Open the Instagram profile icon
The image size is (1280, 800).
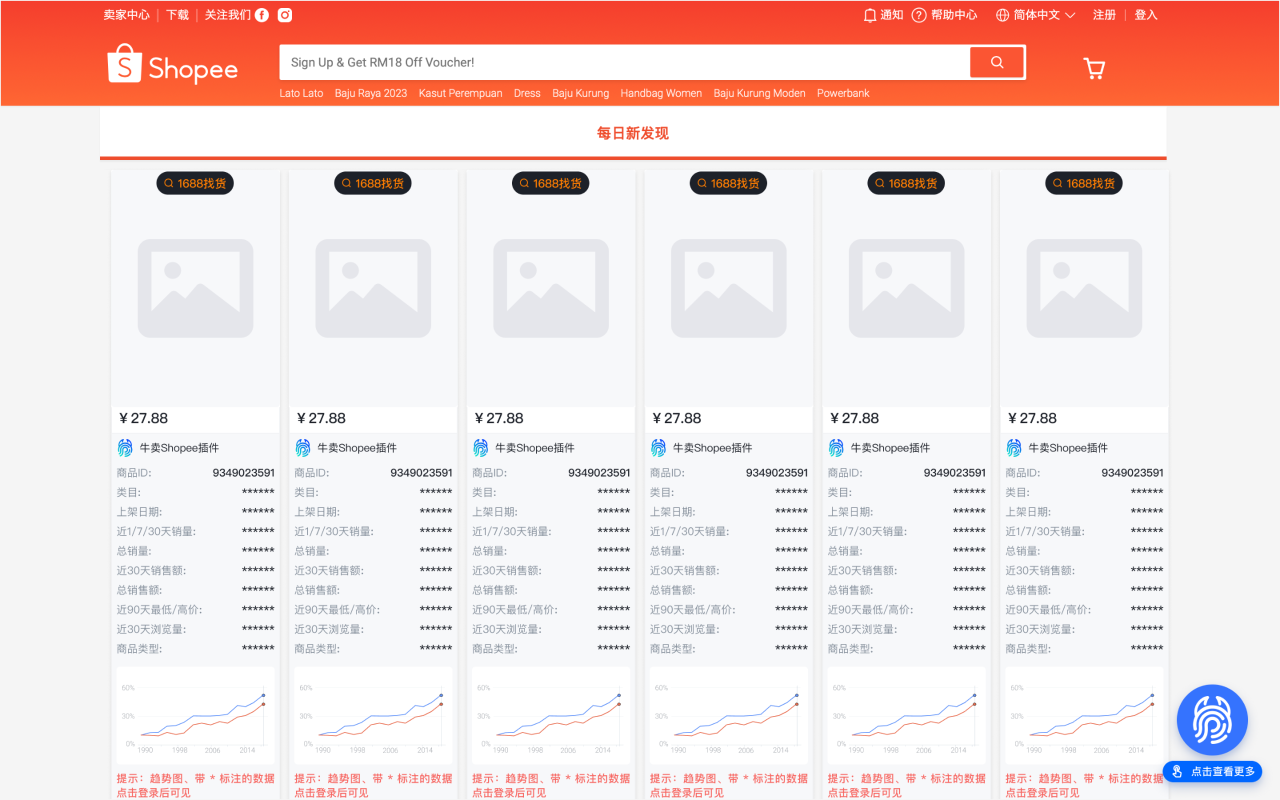(285, 15)
